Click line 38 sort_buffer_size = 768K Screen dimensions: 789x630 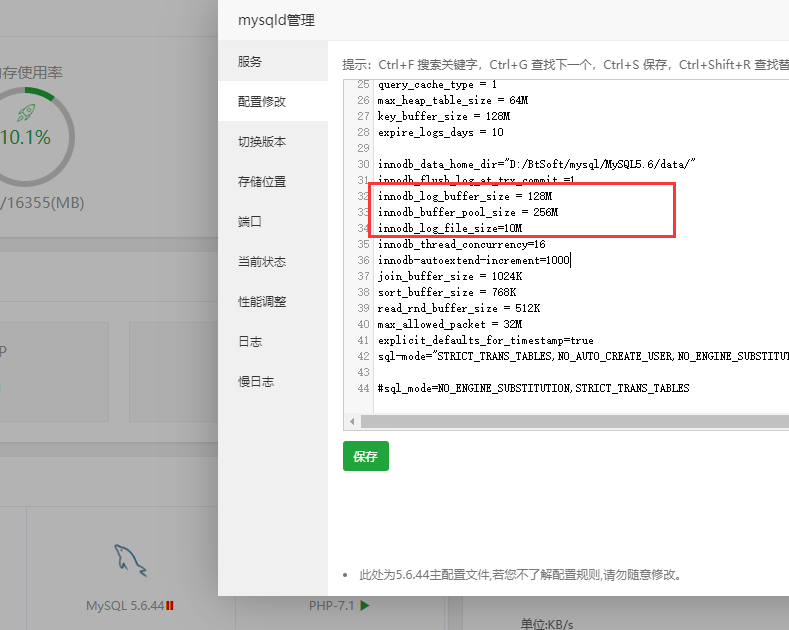pos(447,292)
